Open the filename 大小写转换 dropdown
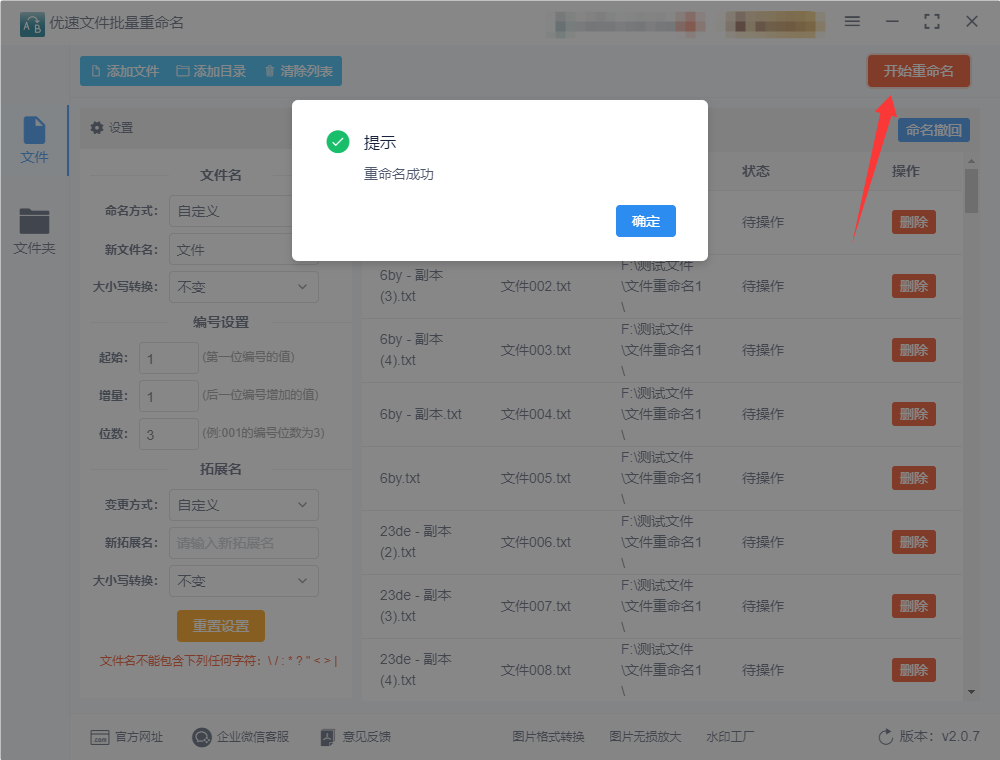The height and width of the screenshot is (760, 1000). (244, 287)
